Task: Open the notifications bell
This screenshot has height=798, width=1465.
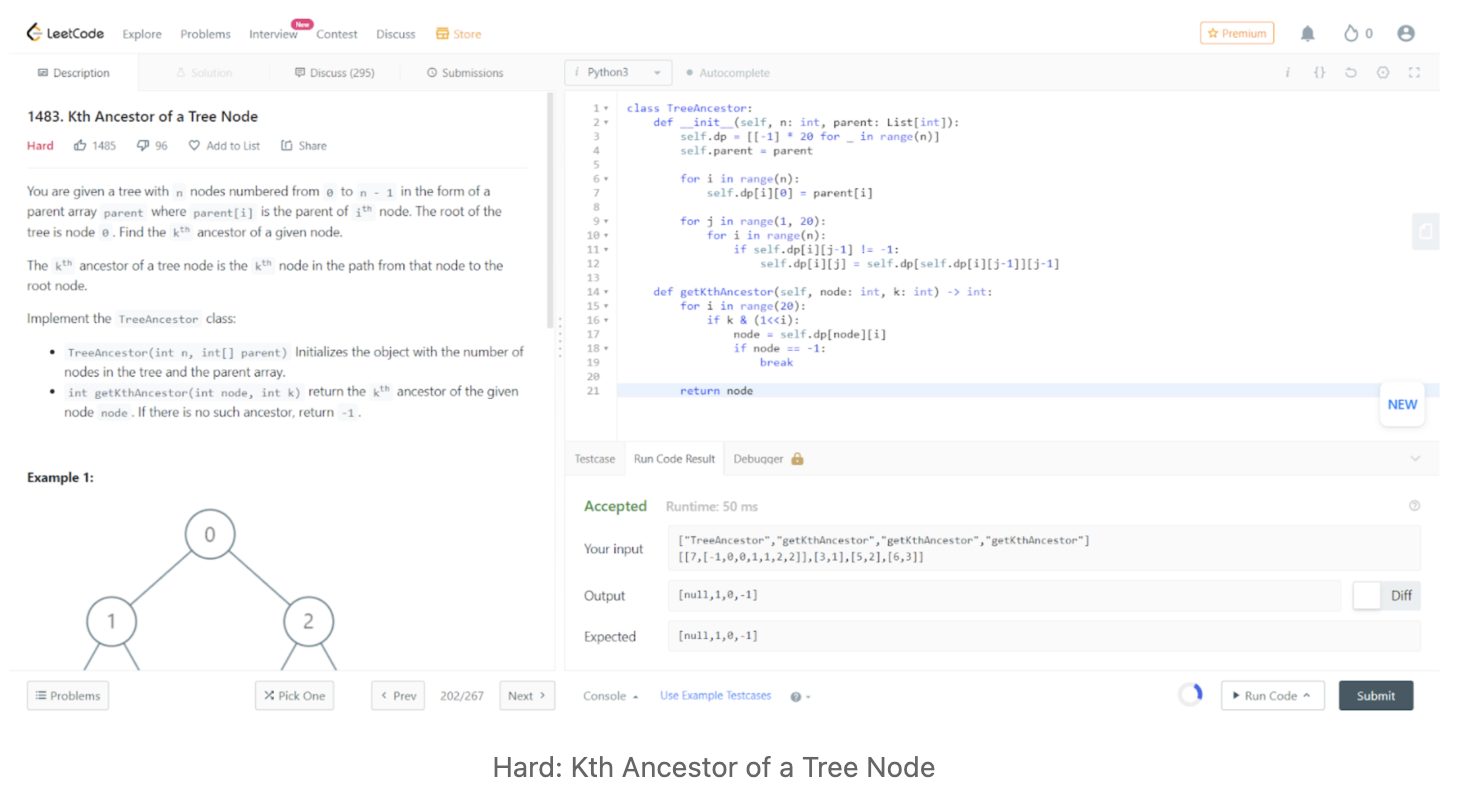Action: pos(1307,34)
